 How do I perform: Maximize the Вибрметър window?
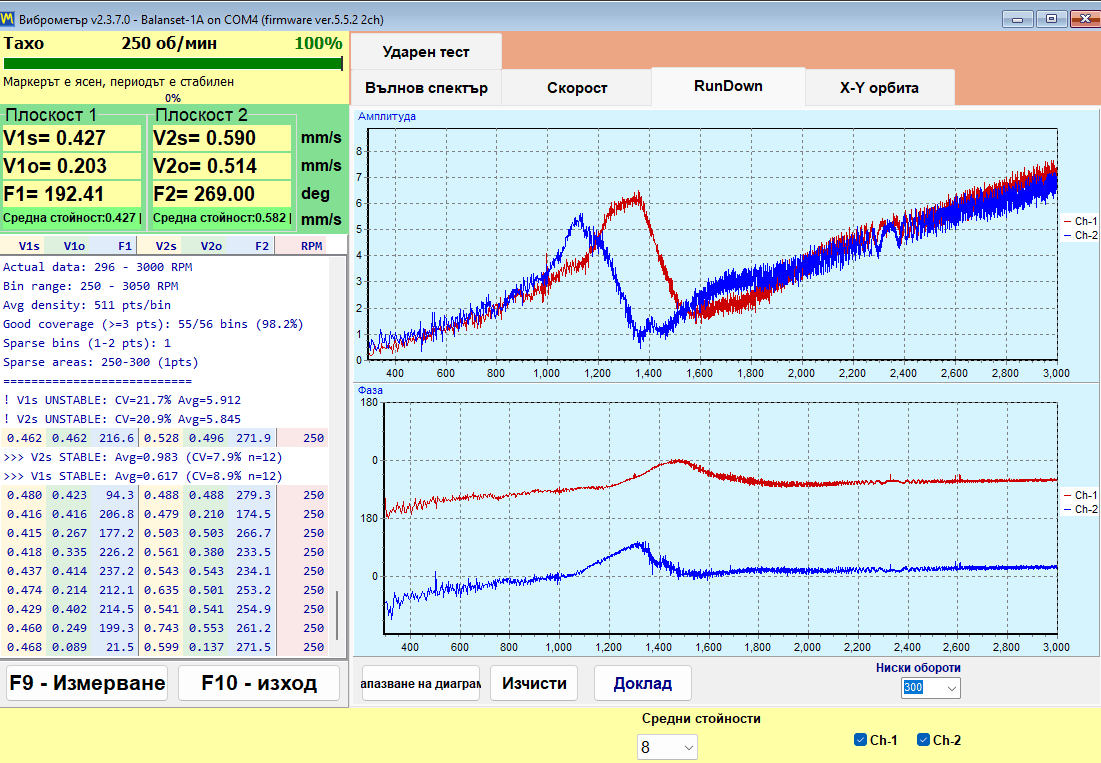(x=1051, y=19)
